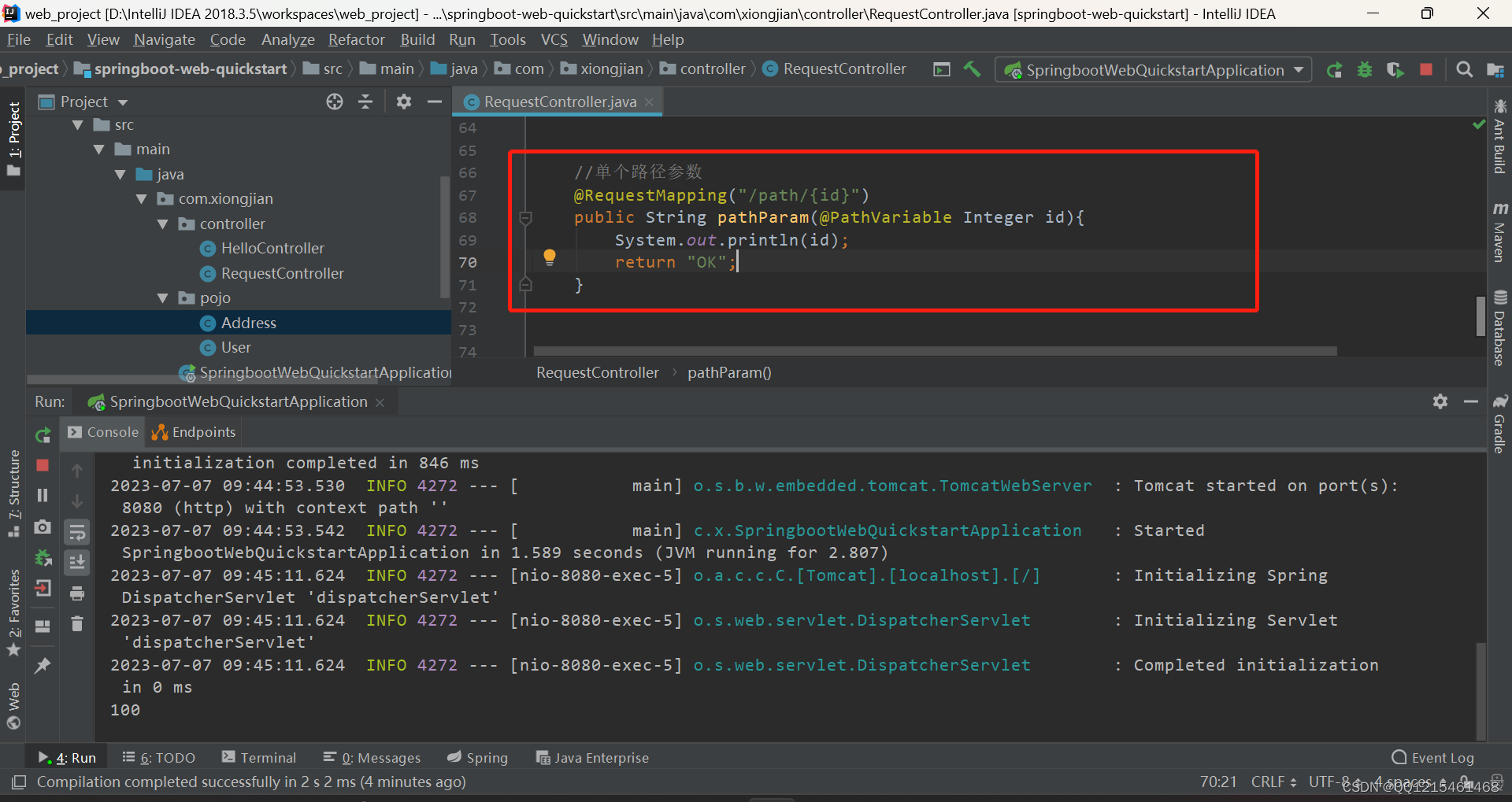Click the Exit icon in Run sidebar
Image resolution: width=1512 pixels, height=802 pixels.
pyautogui.click(x=43, y=588)
